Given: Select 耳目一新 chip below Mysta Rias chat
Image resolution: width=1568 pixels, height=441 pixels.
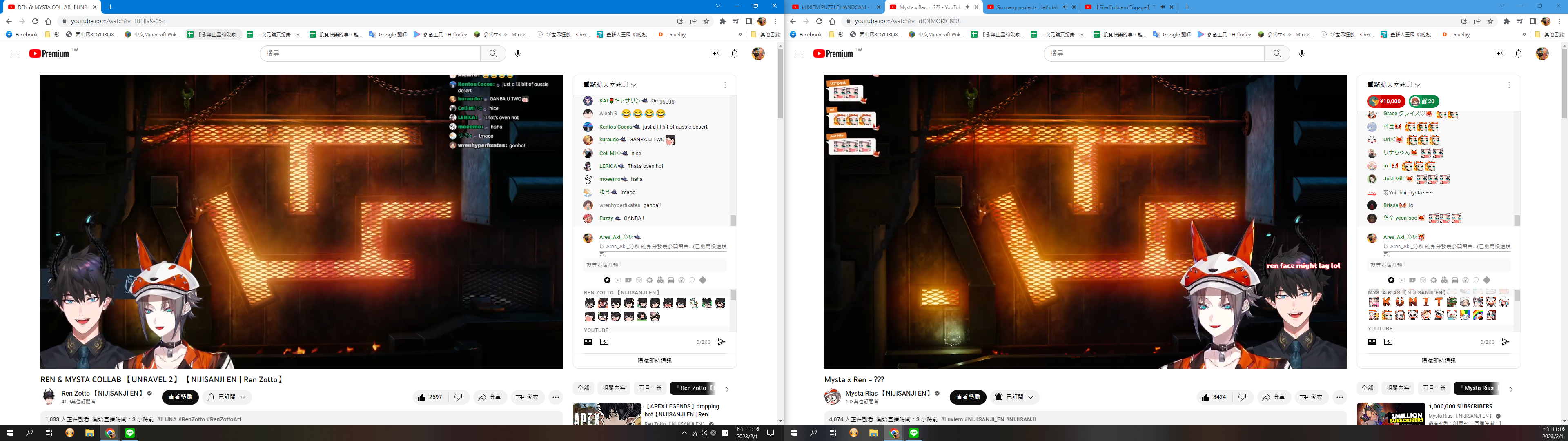Looking at the screenshot, I should pyautogui.click(x=1434, y=388).
